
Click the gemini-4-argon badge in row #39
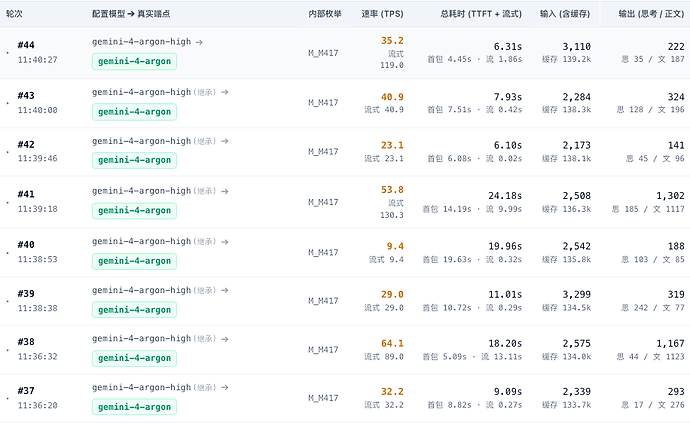tap(134, 310)
